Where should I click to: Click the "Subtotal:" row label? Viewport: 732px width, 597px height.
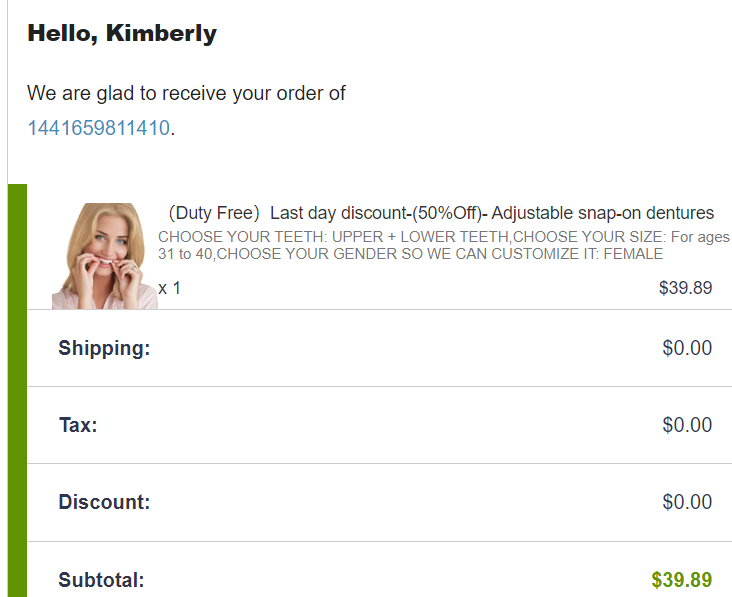(x=101, y=580)
